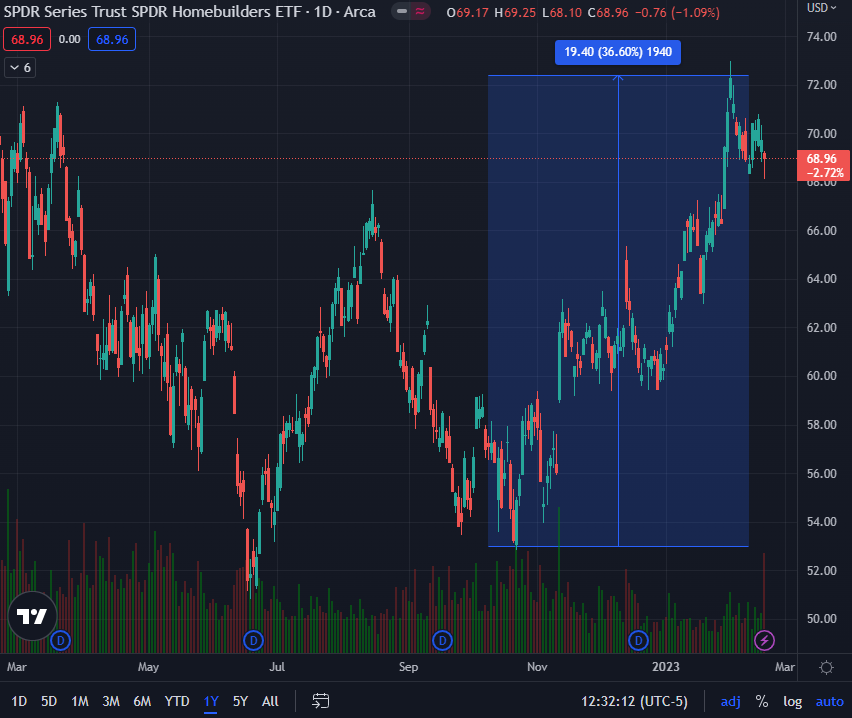Open the go-to-date calendar icon
This screenshot has width=852, height=718.
(x=321, y=701)
